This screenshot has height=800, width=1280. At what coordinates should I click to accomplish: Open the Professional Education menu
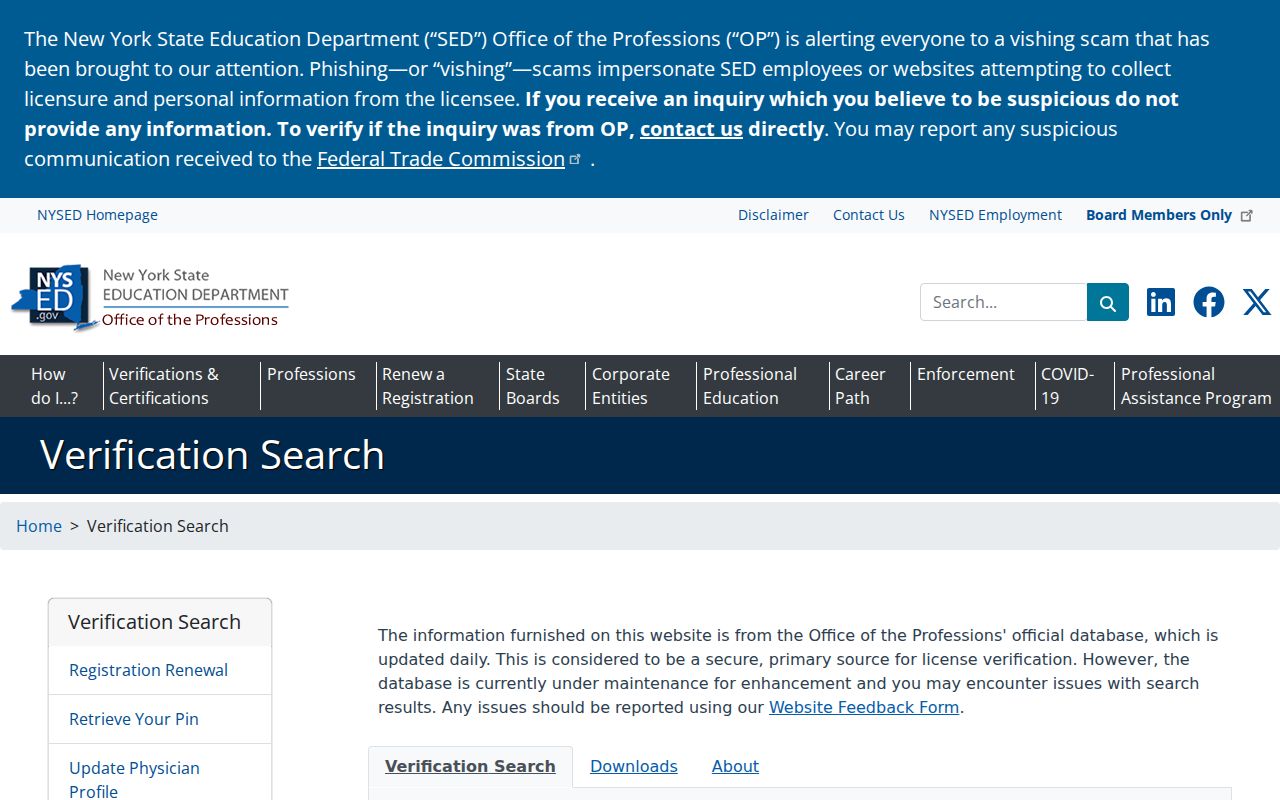[x=750, y=386]
